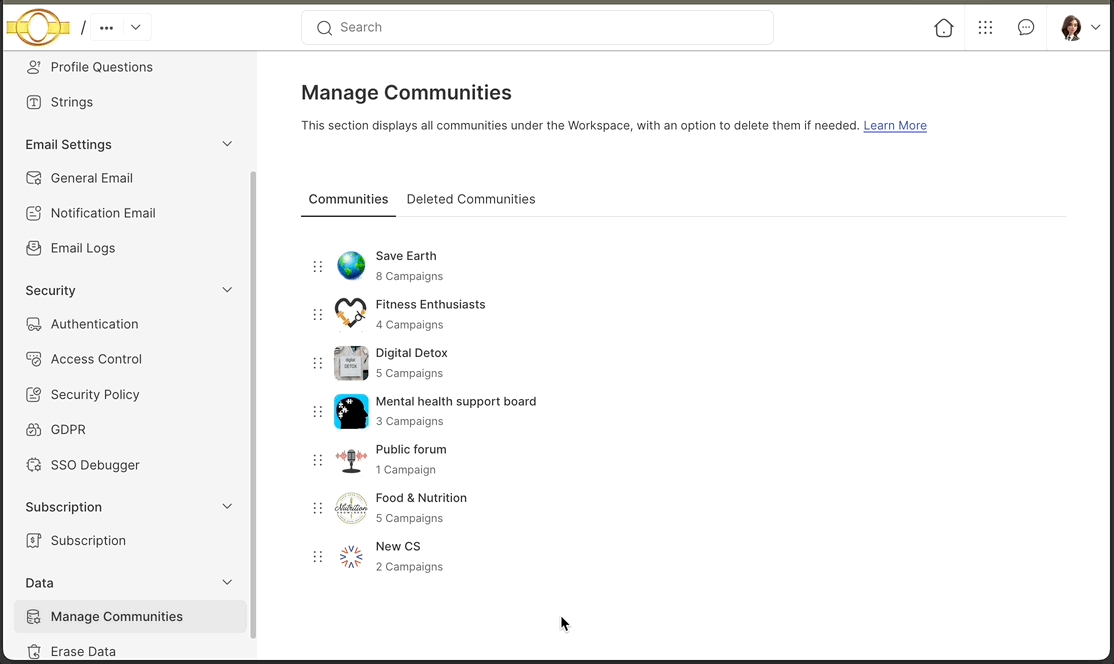Select the Notification Email sidebar icon
This screenshot has height=664, width=1114.
33,213
